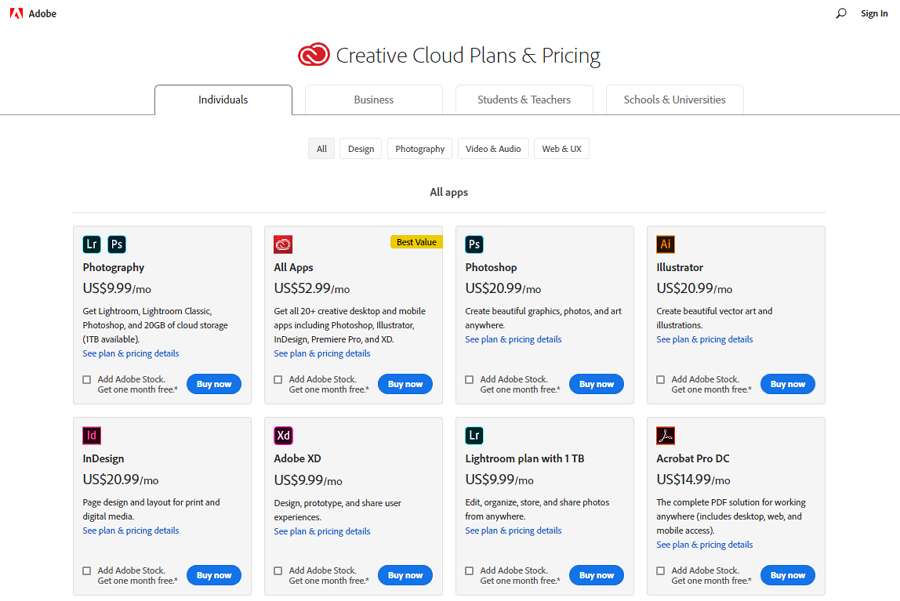Click the Acrobat Pro DC price US$14.99/mo
The width and height of the screenshot is (900, 601).
pyautogui.click(x=693, y=479)
